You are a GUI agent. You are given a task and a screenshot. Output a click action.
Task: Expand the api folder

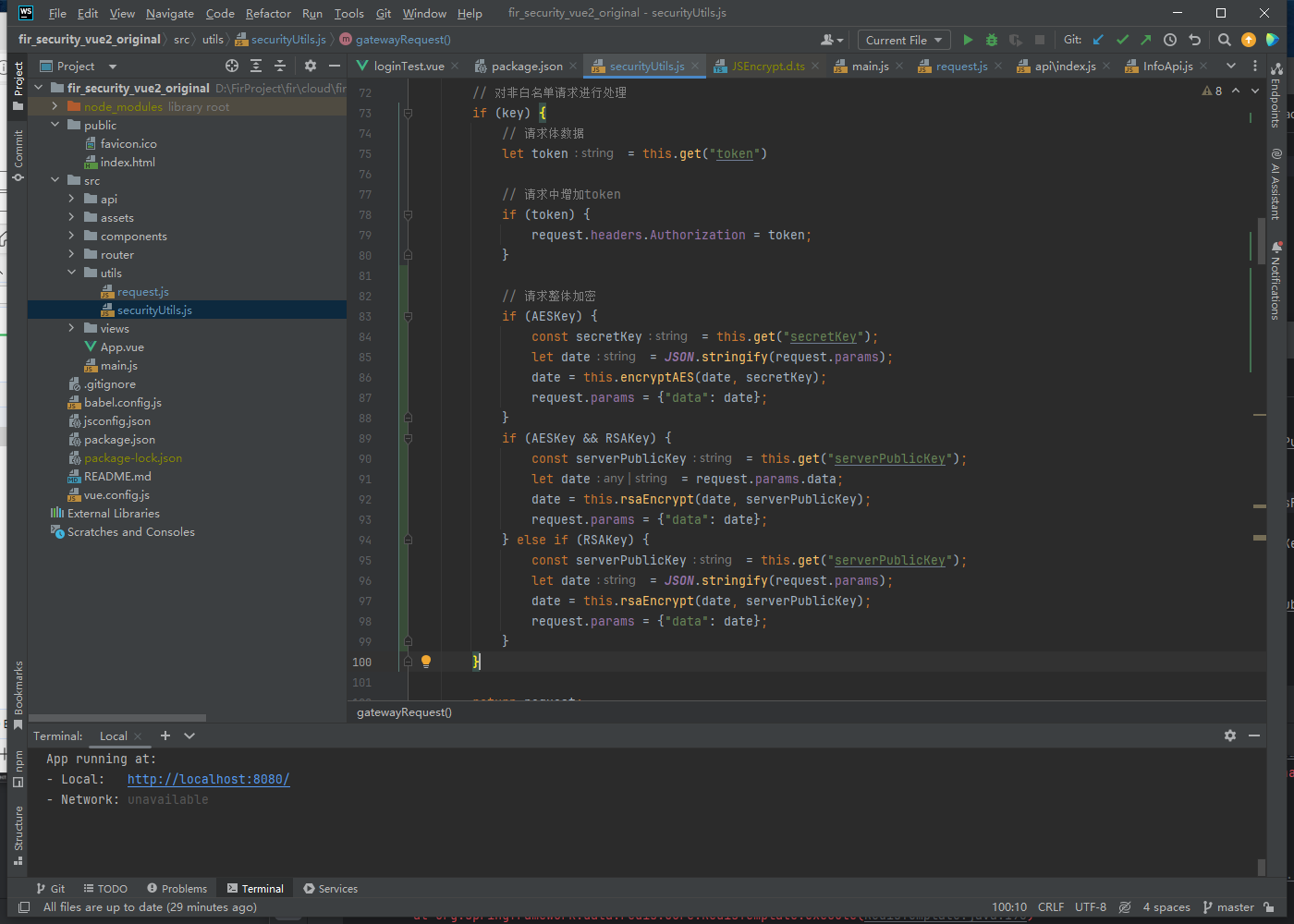click(71, 199)
